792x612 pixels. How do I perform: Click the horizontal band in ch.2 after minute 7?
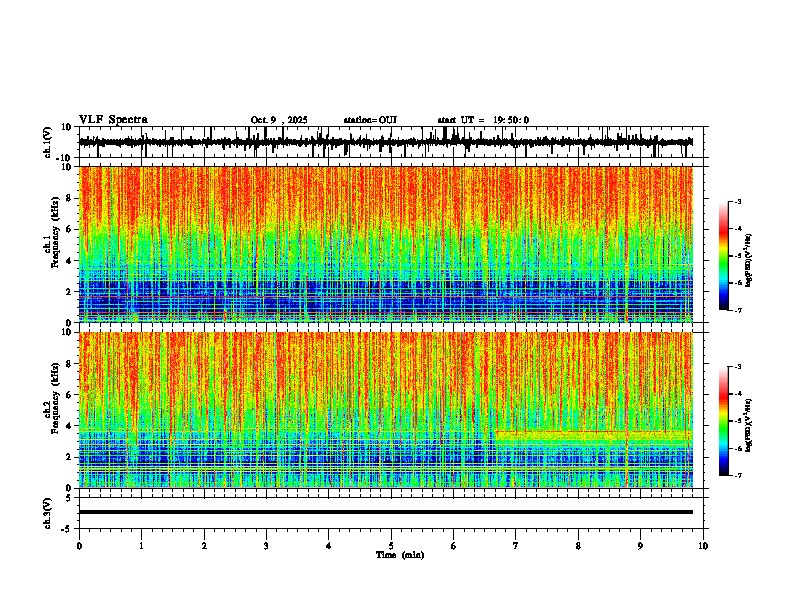point(593,437)
